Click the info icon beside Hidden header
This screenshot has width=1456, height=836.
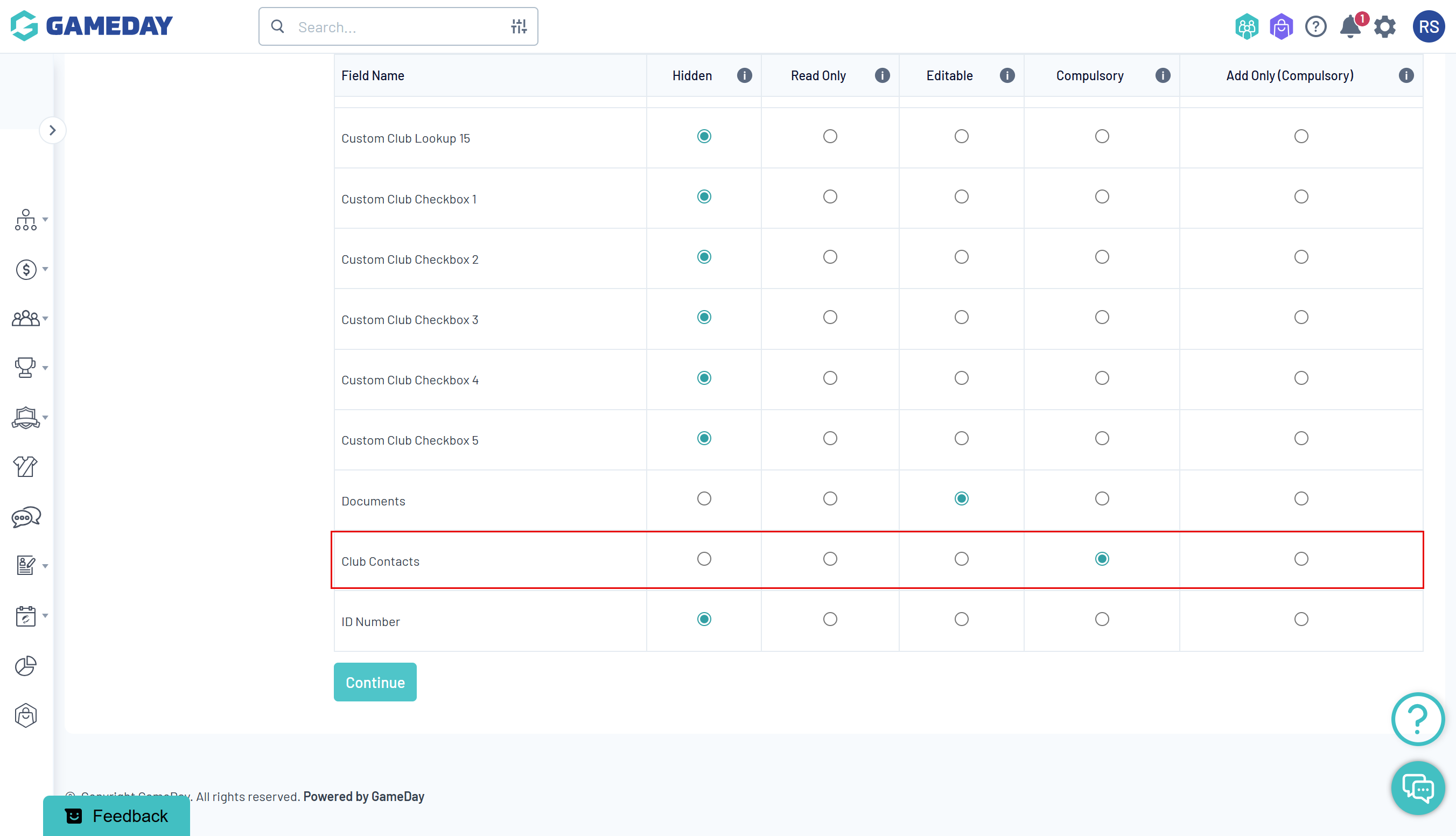pyautogui.click(x=744, y=76)
